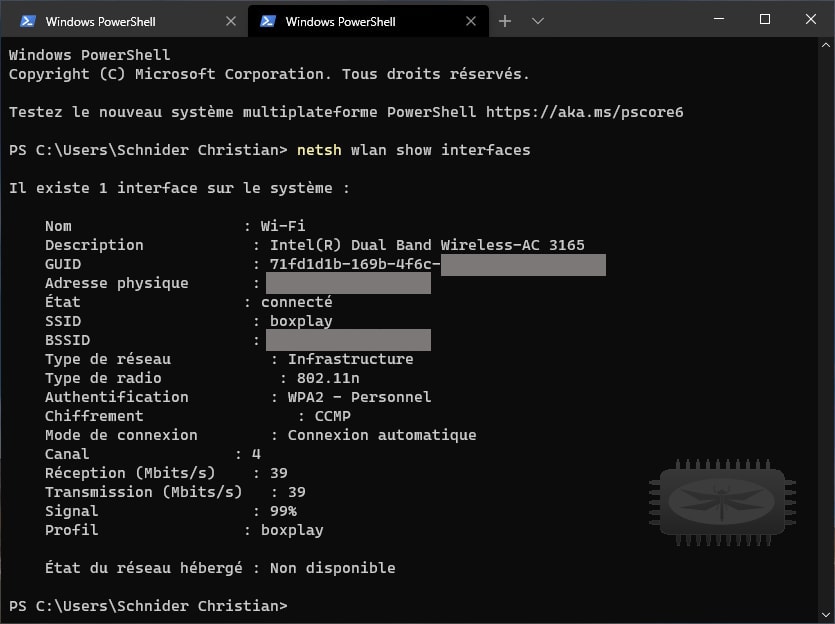
Task: Close the active second PowerShell tab
Action: [471, 21]
